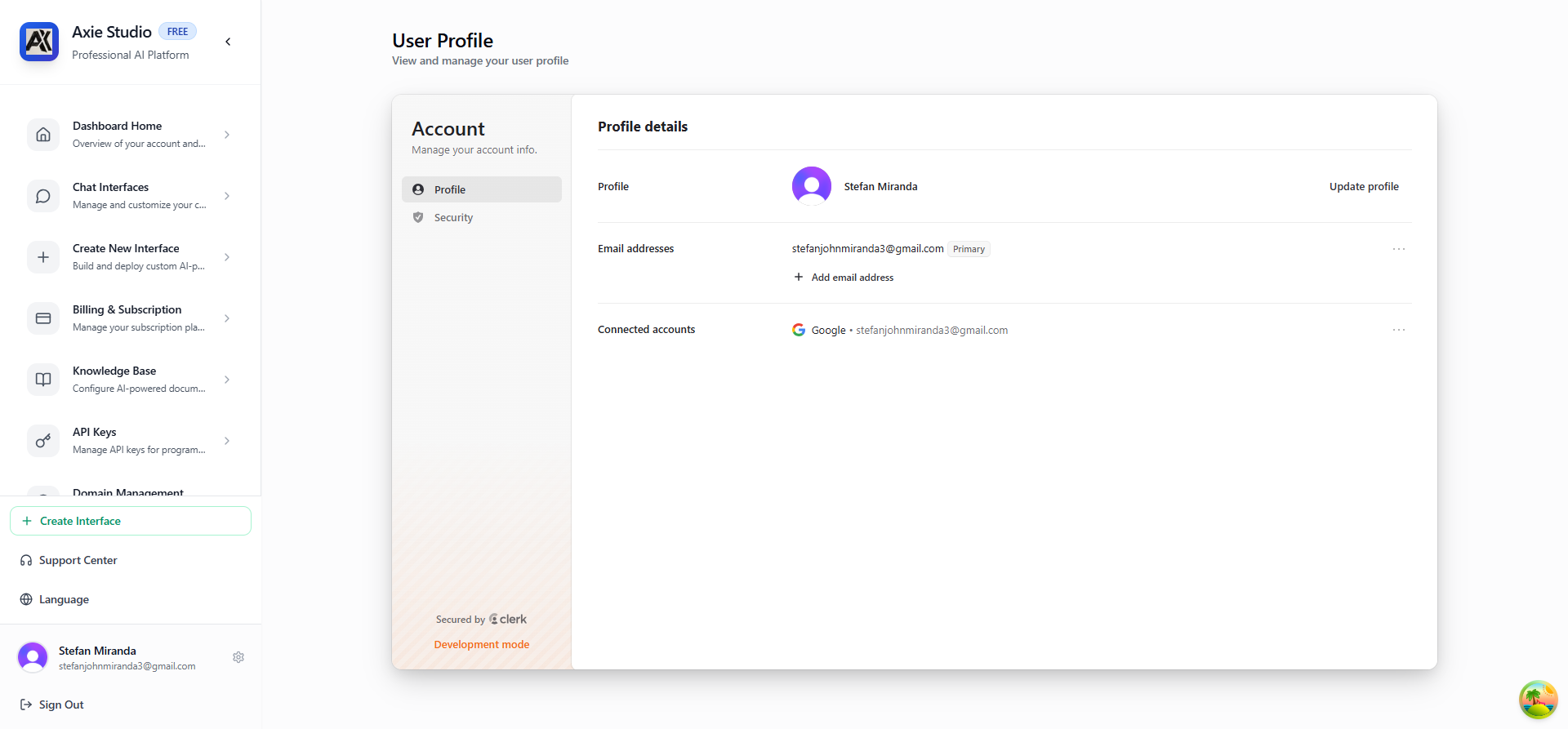Click the Chat Interfaces speech bubble icon
This screenshot has width=1568, height=729.
(43, 196)
